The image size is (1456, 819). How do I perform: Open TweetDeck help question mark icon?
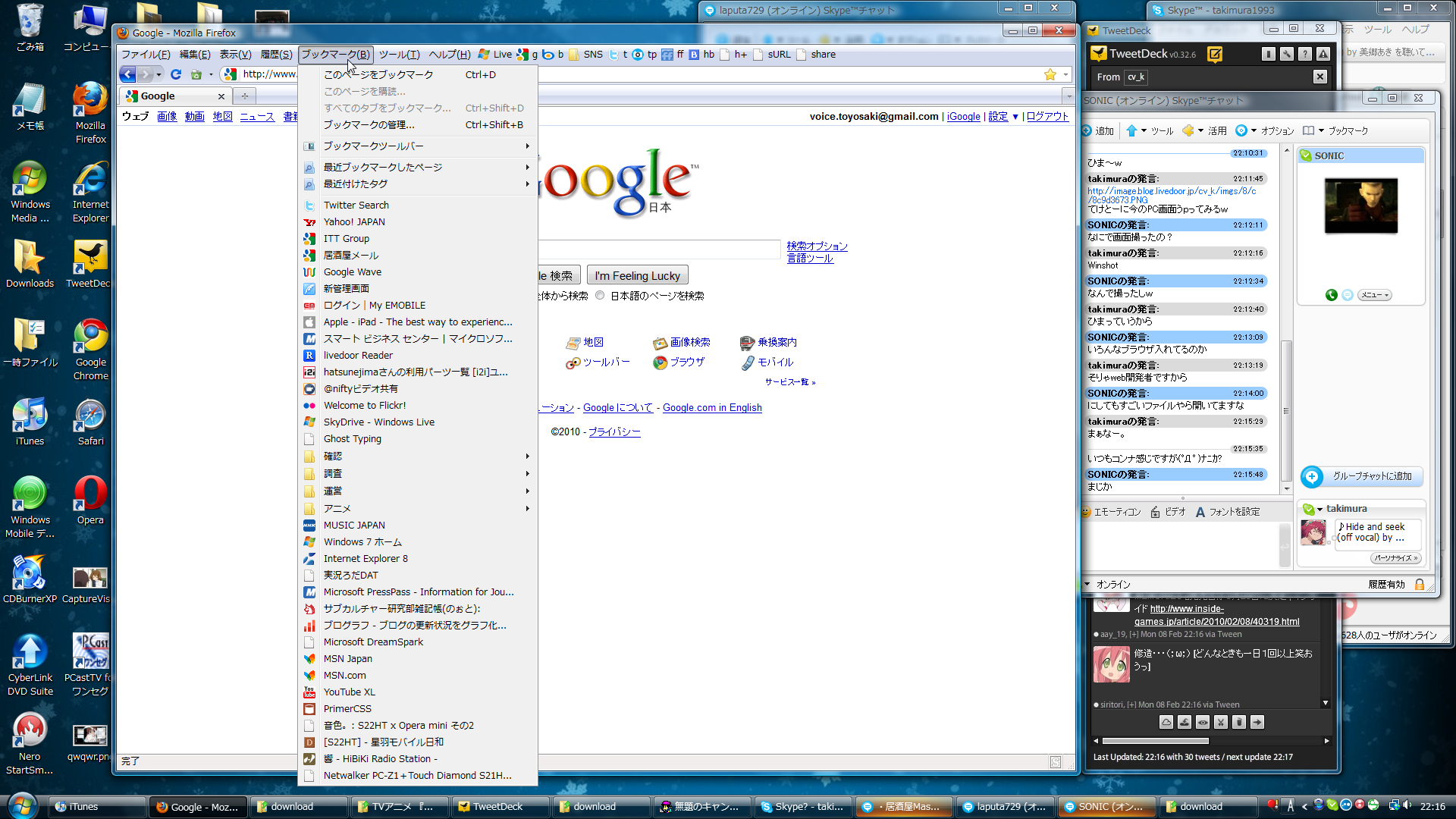[1305, 54]
